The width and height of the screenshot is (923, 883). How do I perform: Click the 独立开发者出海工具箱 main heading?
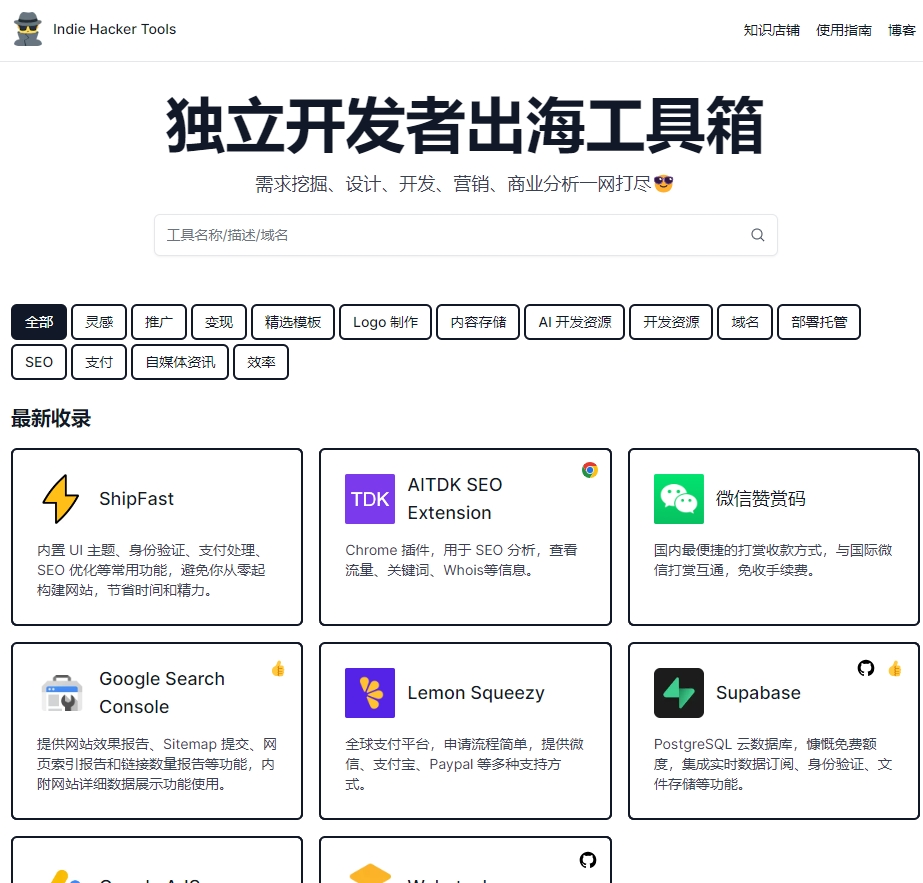pos(465,125)
